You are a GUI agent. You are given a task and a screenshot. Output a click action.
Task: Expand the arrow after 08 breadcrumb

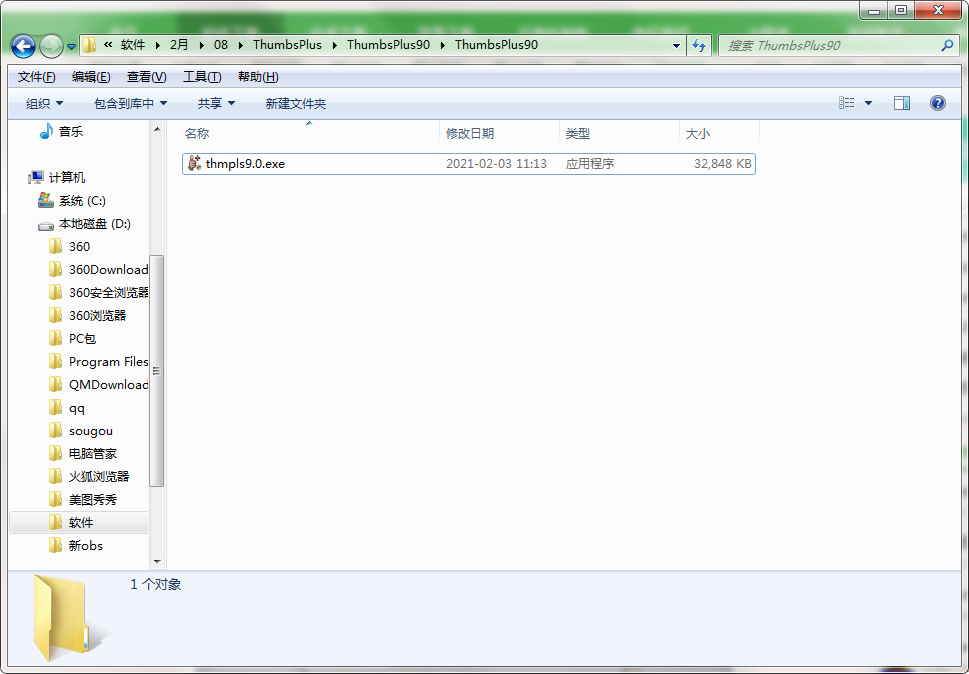click(x=240, y=45)
